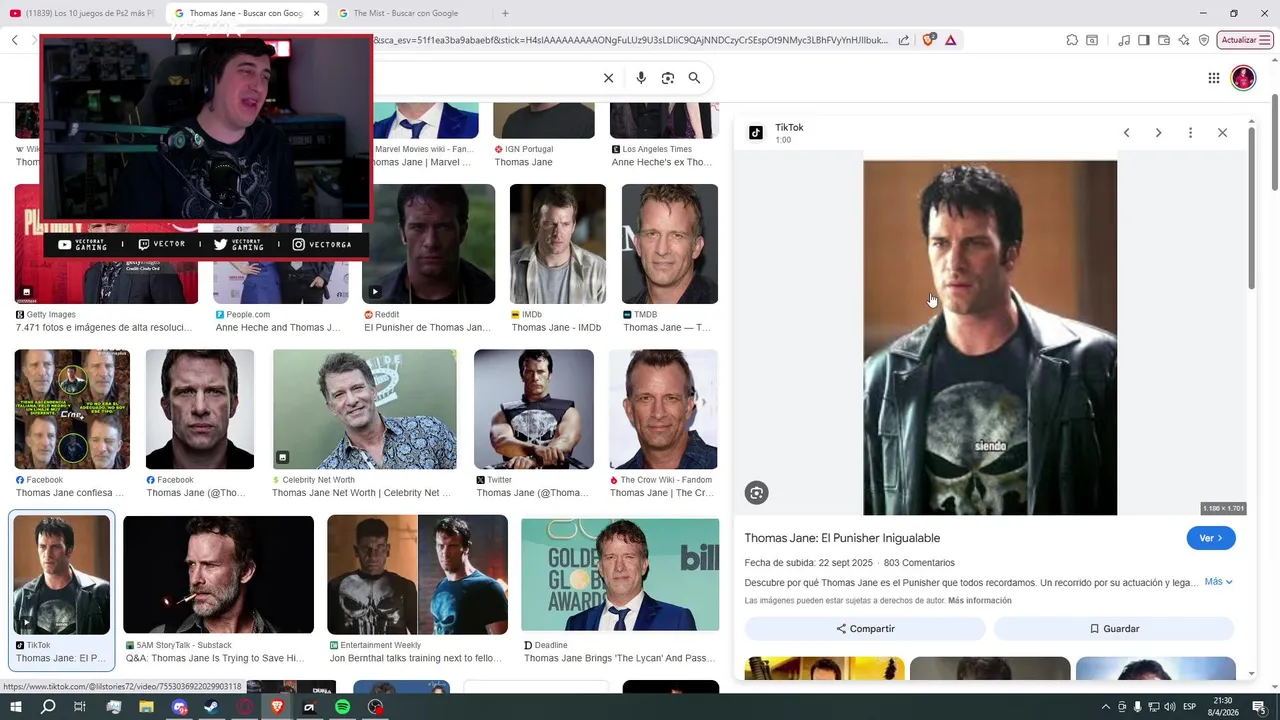The height and width of the screenshot is (720, 1280).
Task: Clear the search box with the X icon
Action: click(x=608, y=78)
